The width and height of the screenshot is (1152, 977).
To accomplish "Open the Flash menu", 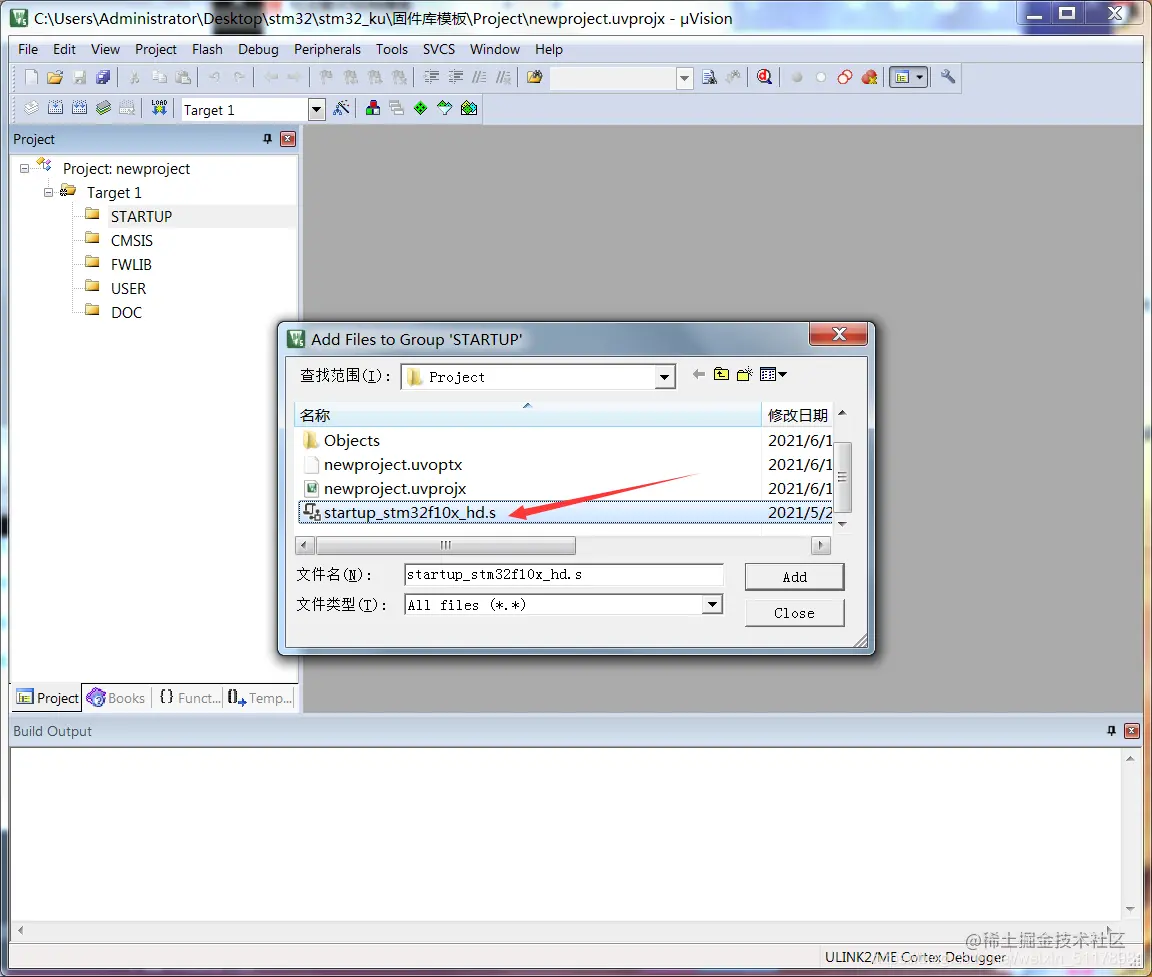I will coord(207,49).
